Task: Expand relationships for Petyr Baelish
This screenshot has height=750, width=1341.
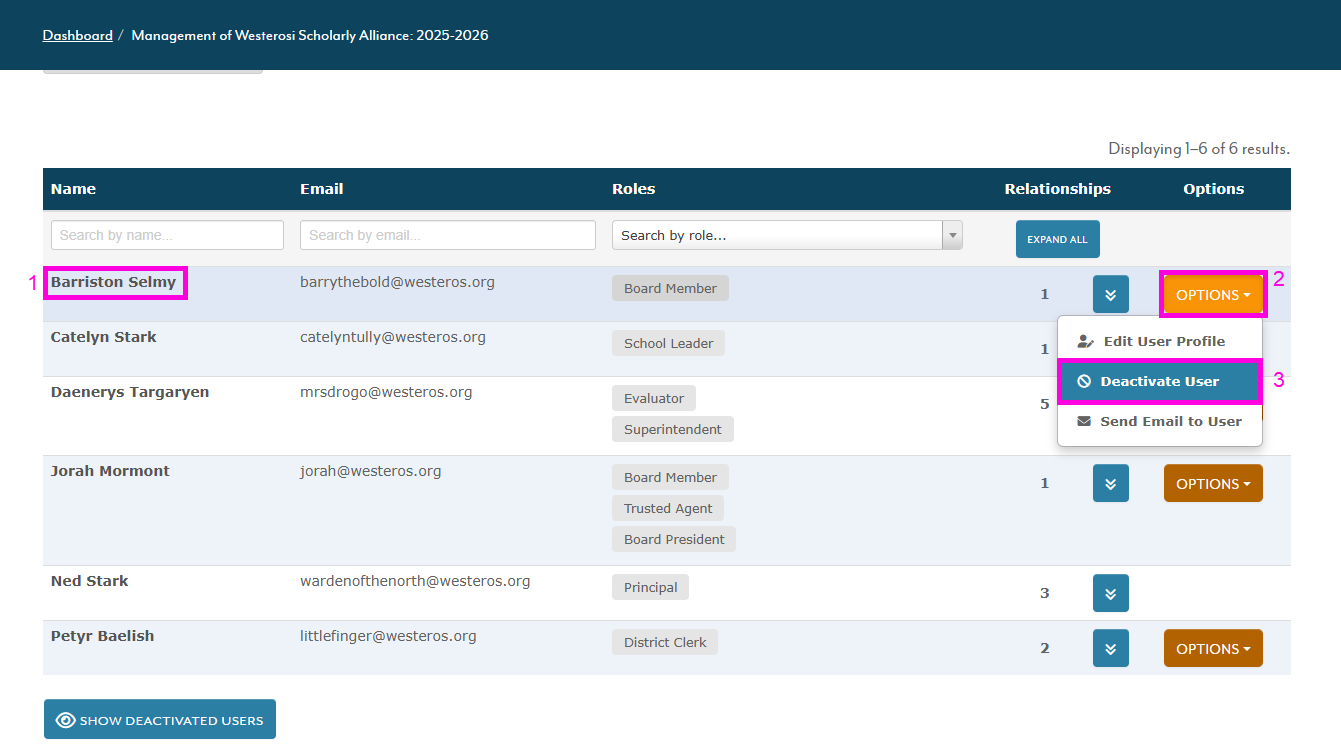Action: pos(1111,648)
